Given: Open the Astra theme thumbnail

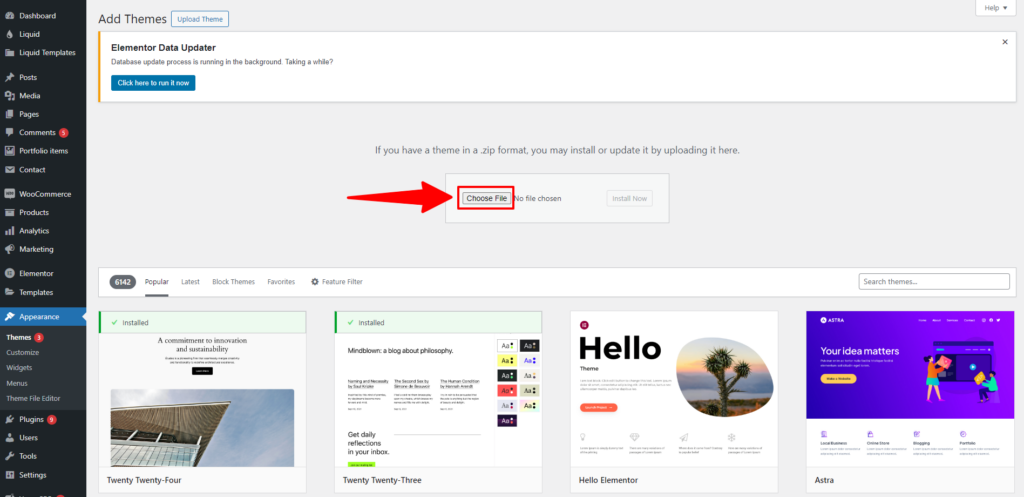Looking at the screenshot, I should tap(910, 389).
